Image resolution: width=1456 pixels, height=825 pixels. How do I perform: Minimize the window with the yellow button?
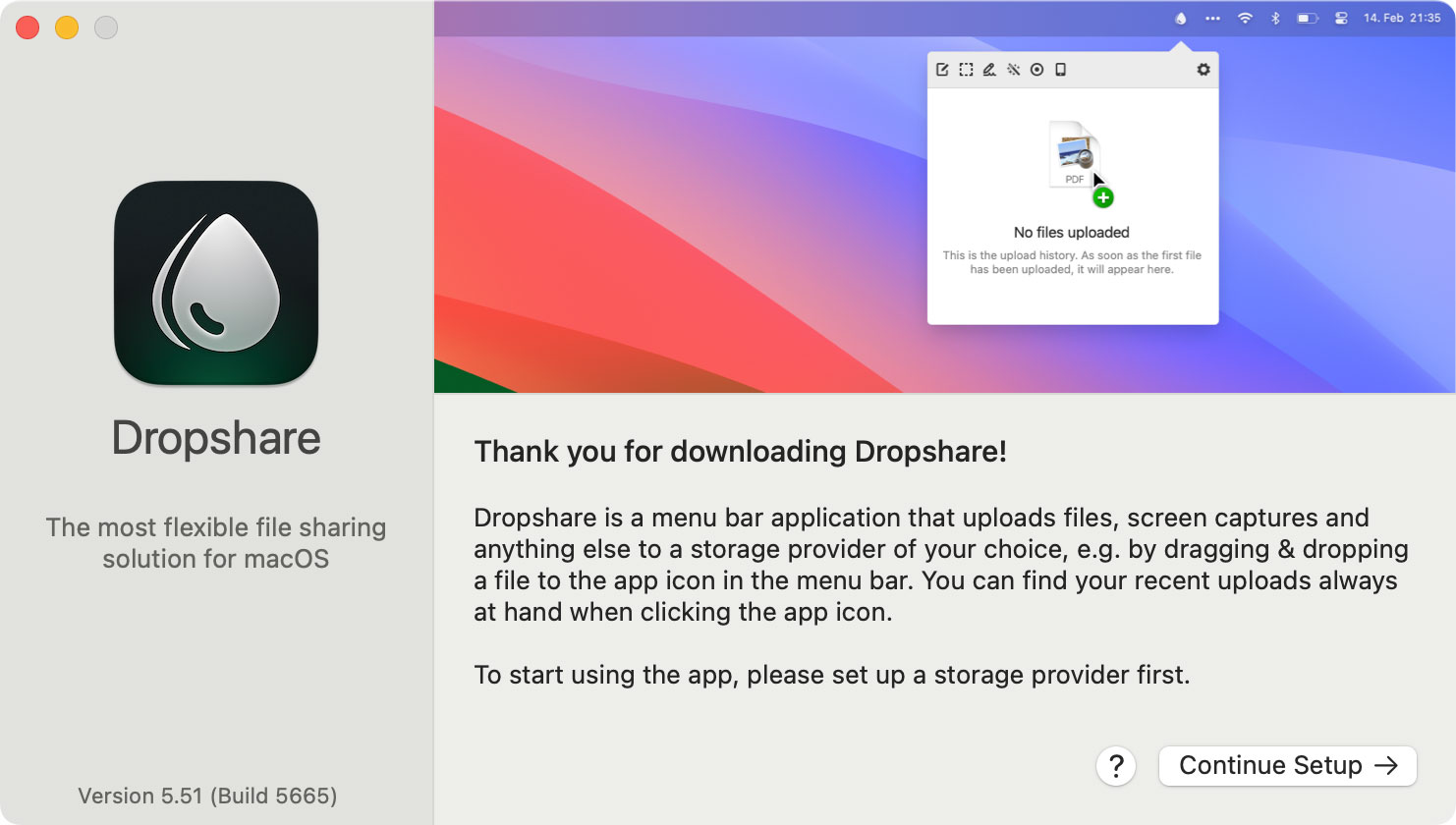[67, 27]
